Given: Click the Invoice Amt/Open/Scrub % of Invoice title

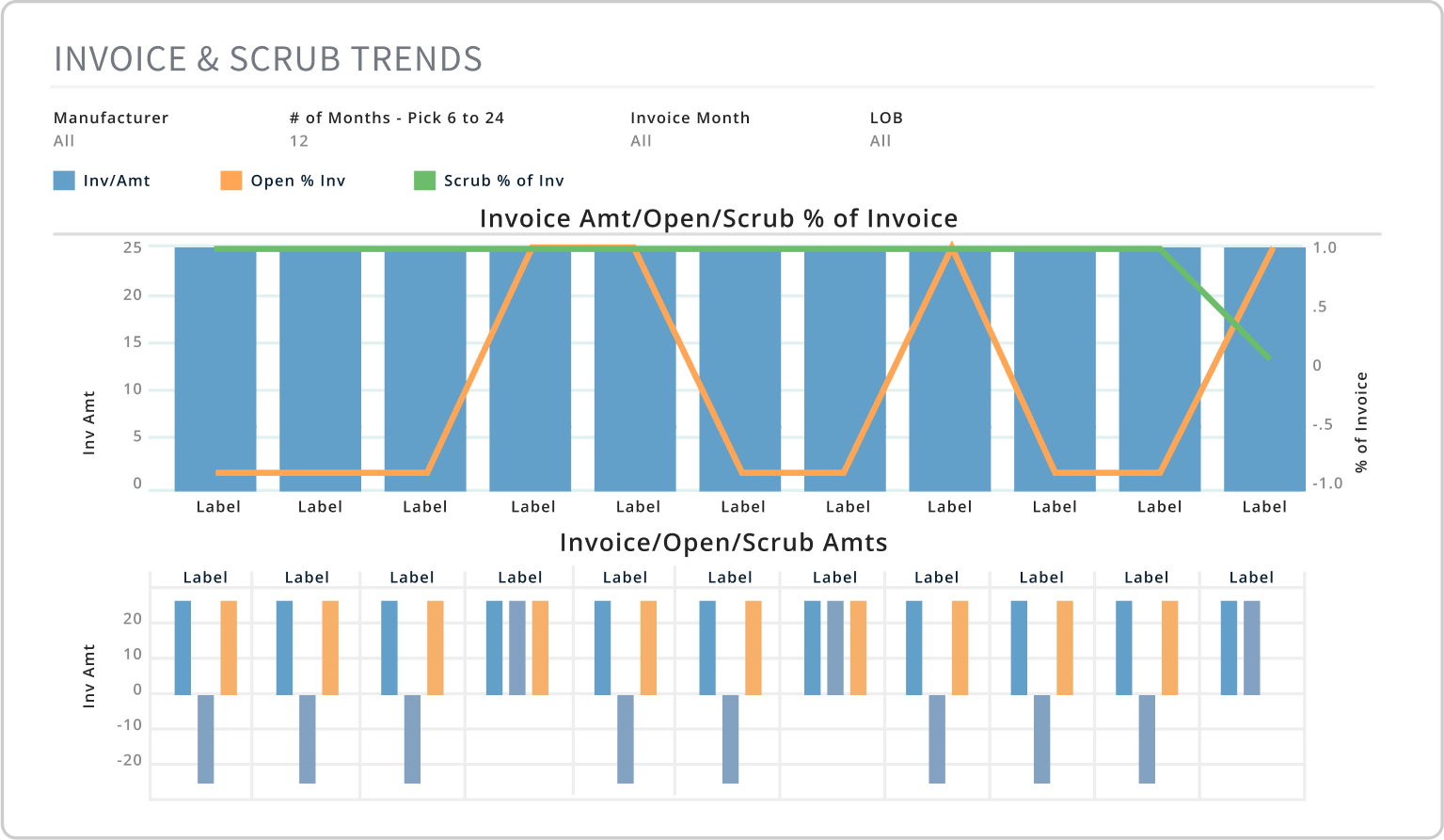Looking at the screenshot, I should pyautogui.click(x=719, y=218).
